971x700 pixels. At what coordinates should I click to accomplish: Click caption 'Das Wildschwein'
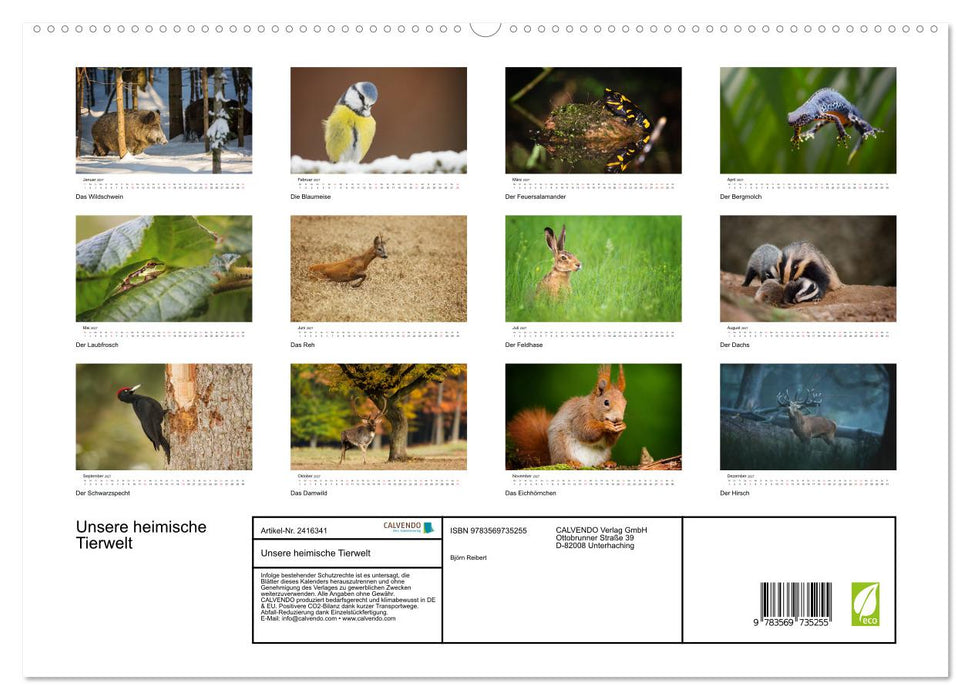(99, 197)
